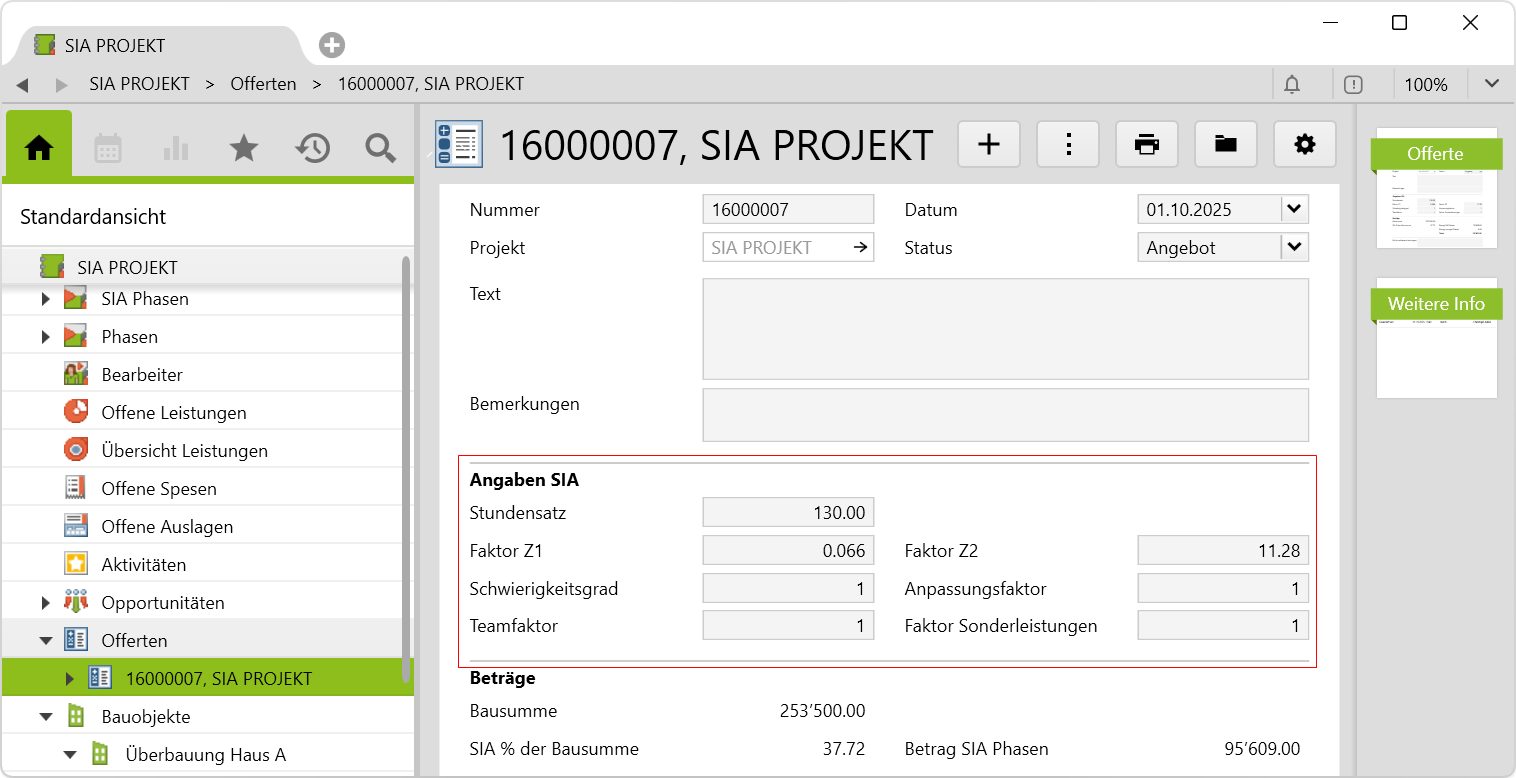The image size is (1516, 778).
Task: Click the Stundensatz input field
Action: pyautogui.click(x=788, y=513)
